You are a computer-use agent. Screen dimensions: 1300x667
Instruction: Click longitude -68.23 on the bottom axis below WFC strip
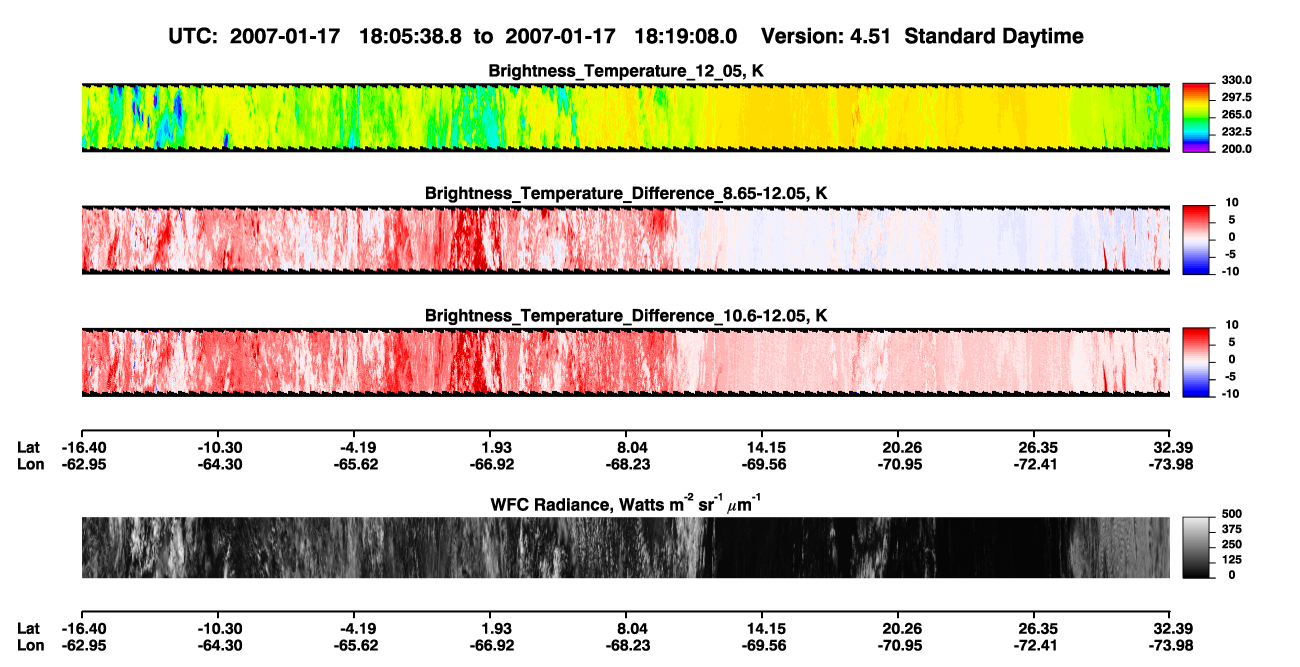626,645
